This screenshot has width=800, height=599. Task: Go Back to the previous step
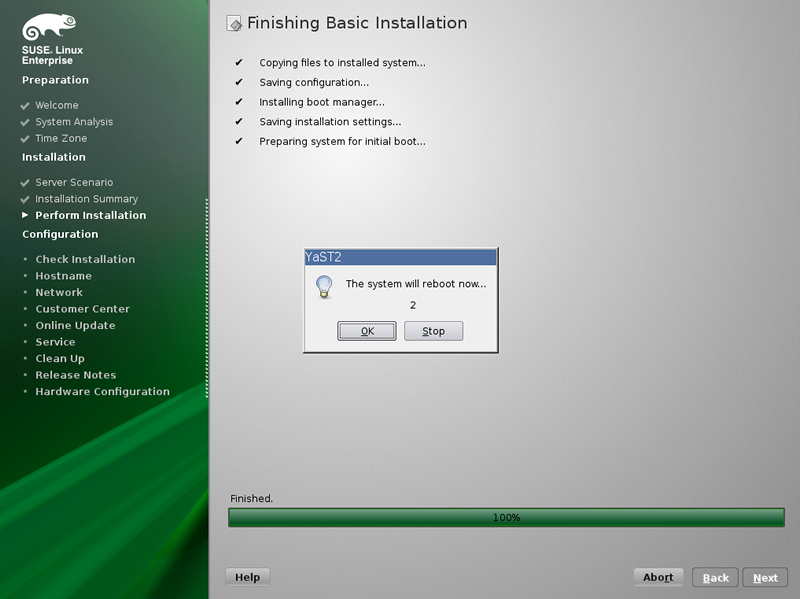click(x=715, y=578)
